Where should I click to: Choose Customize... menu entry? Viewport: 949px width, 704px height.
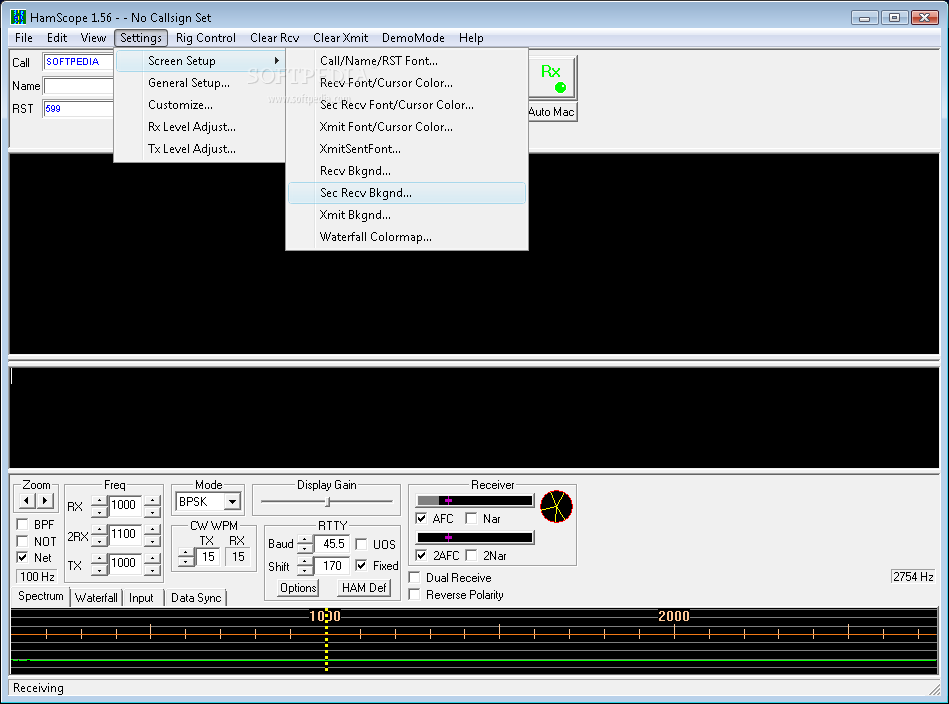(200, 105)
